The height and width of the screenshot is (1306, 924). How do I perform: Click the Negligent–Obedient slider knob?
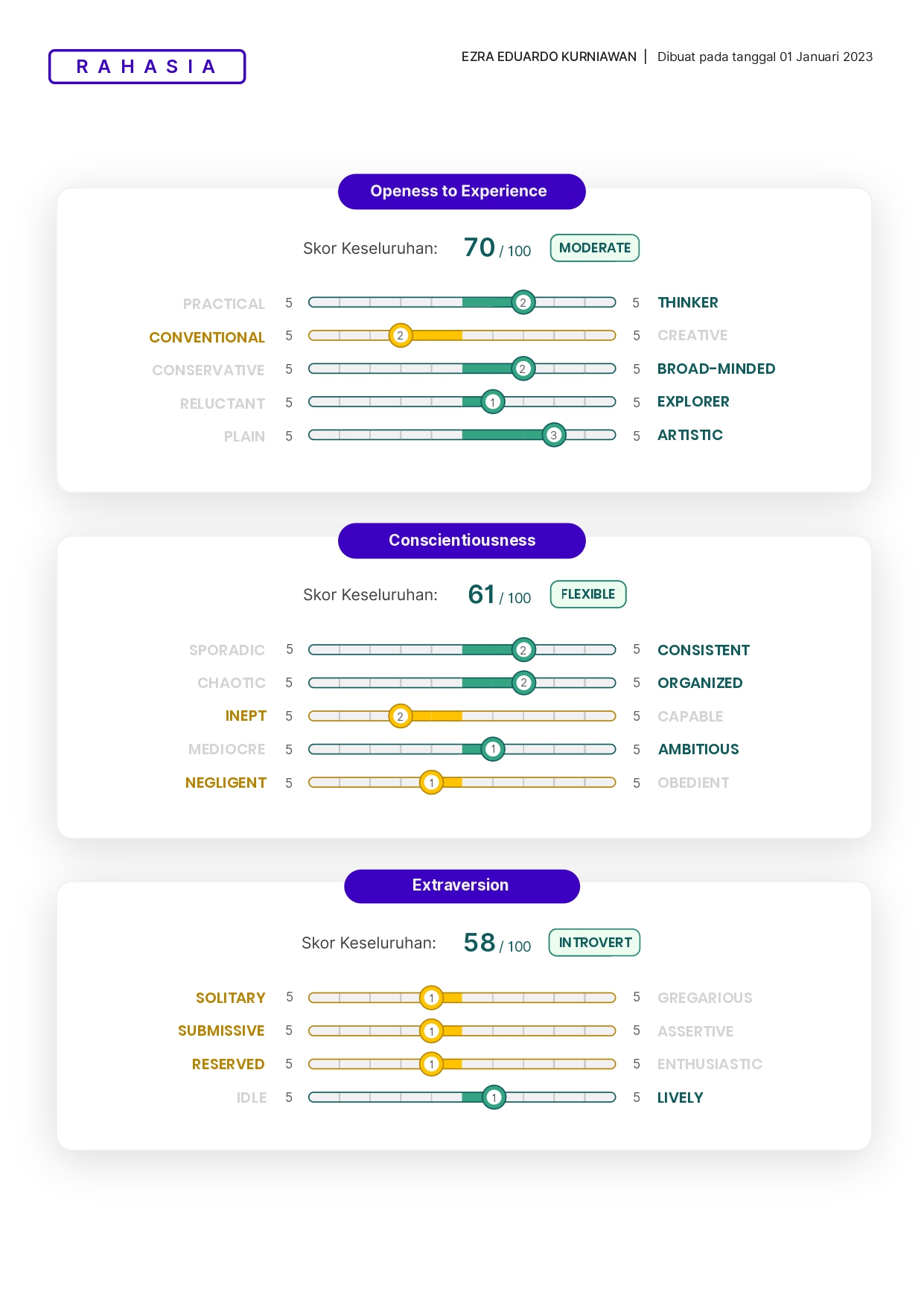(x=431, y=783)
